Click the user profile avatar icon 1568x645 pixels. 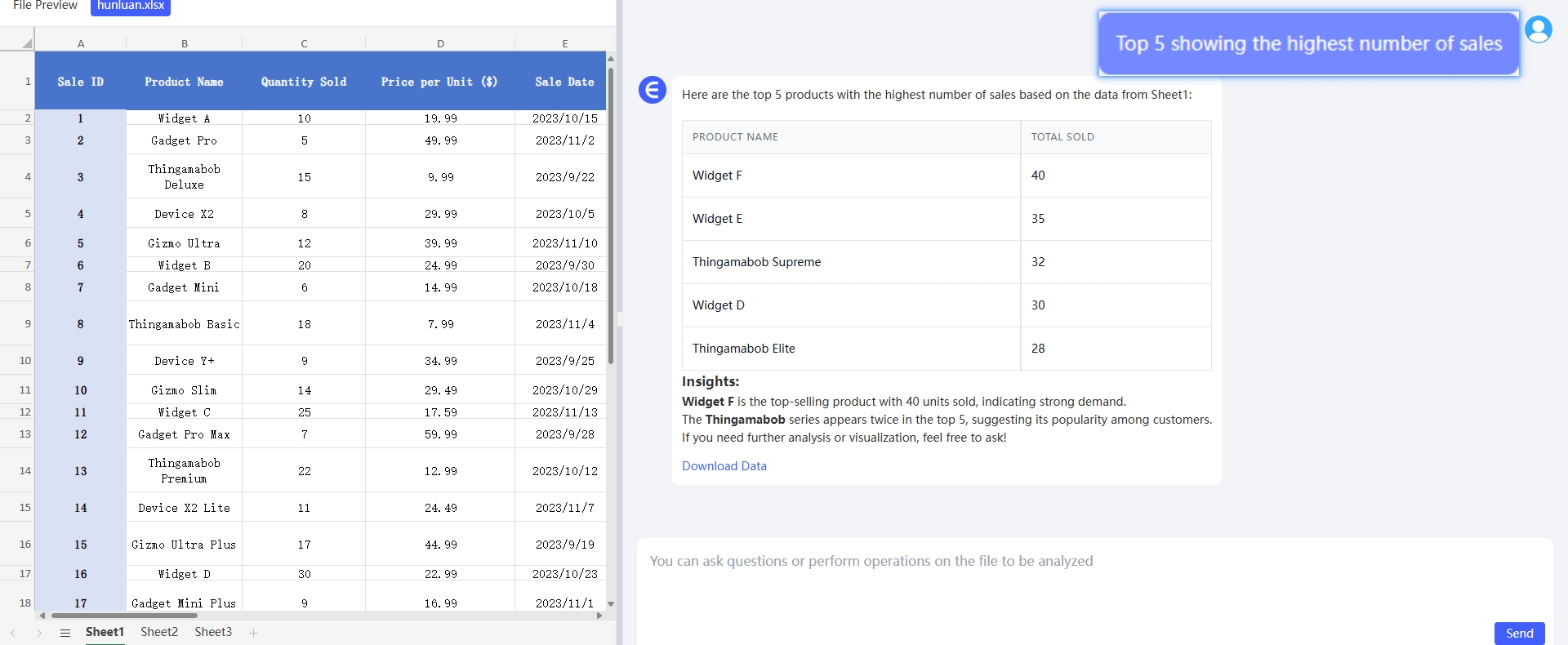[x=1538, y=30]
